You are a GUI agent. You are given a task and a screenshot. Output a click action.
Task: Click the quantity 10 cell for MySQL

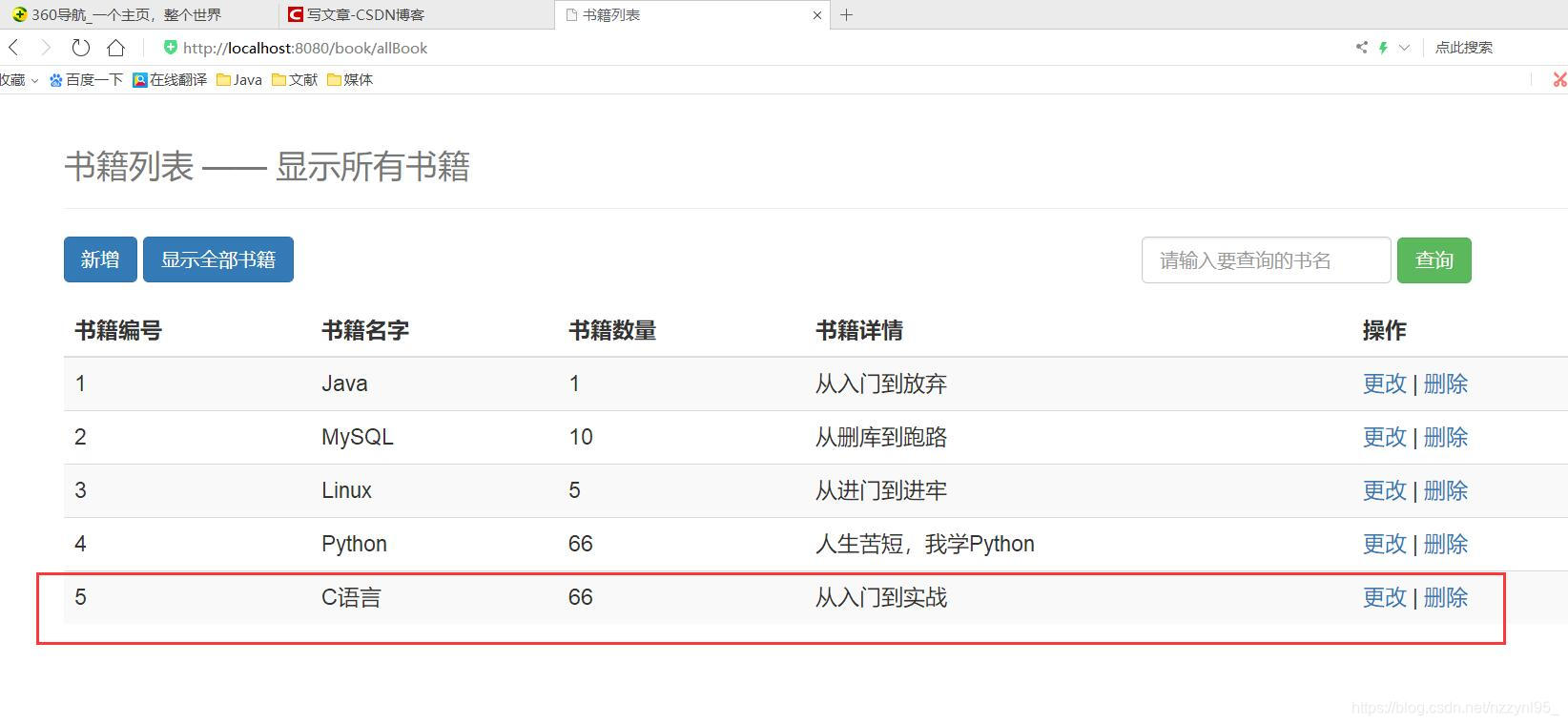tap(581, 437)
